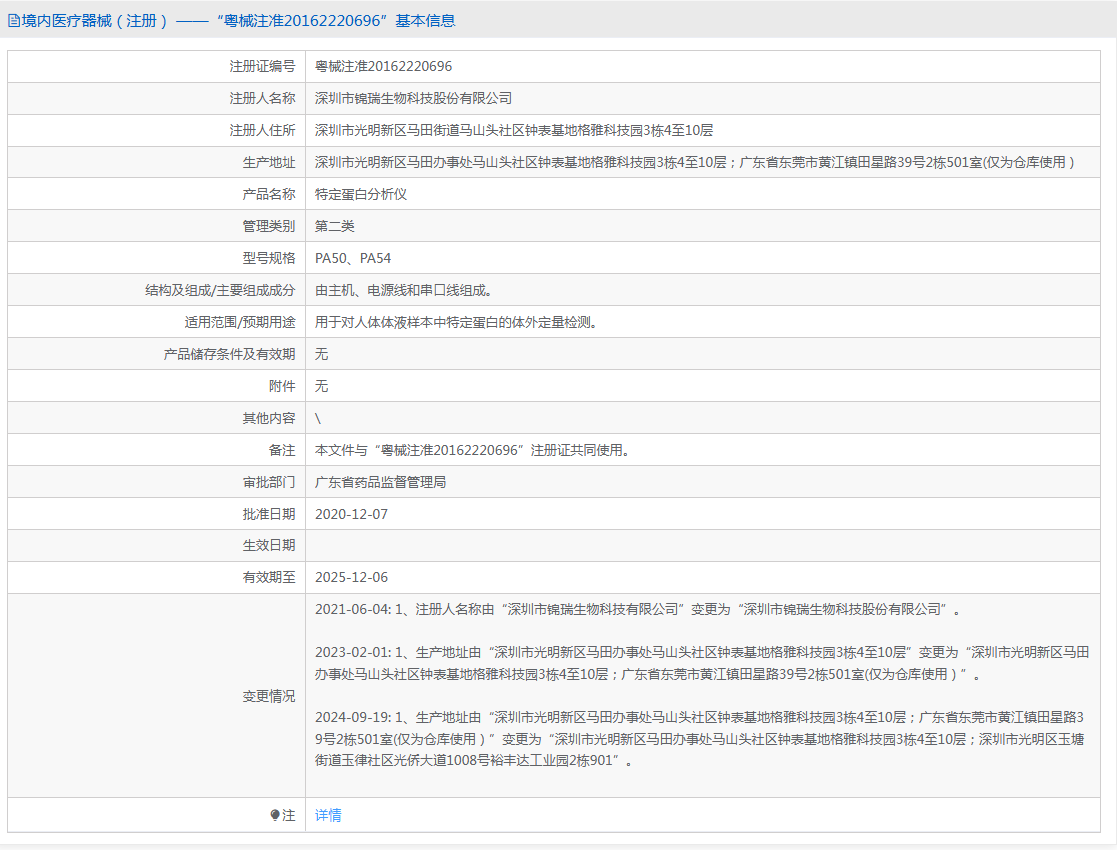This screenshot has height=850, width=1117.
Task: Click the 结构及组成/主要组成成分 label
Action: click(220, 291)
